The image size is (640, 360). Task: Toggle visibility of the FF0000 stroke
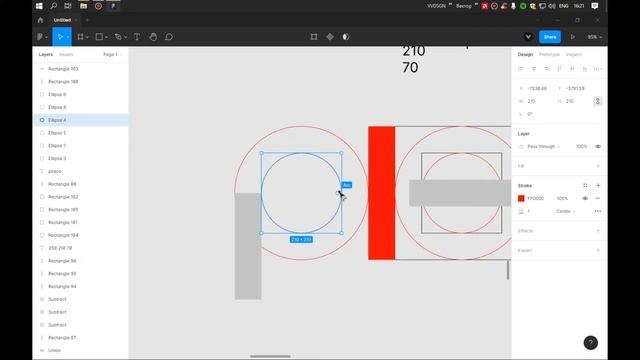(x=585, y=198)
